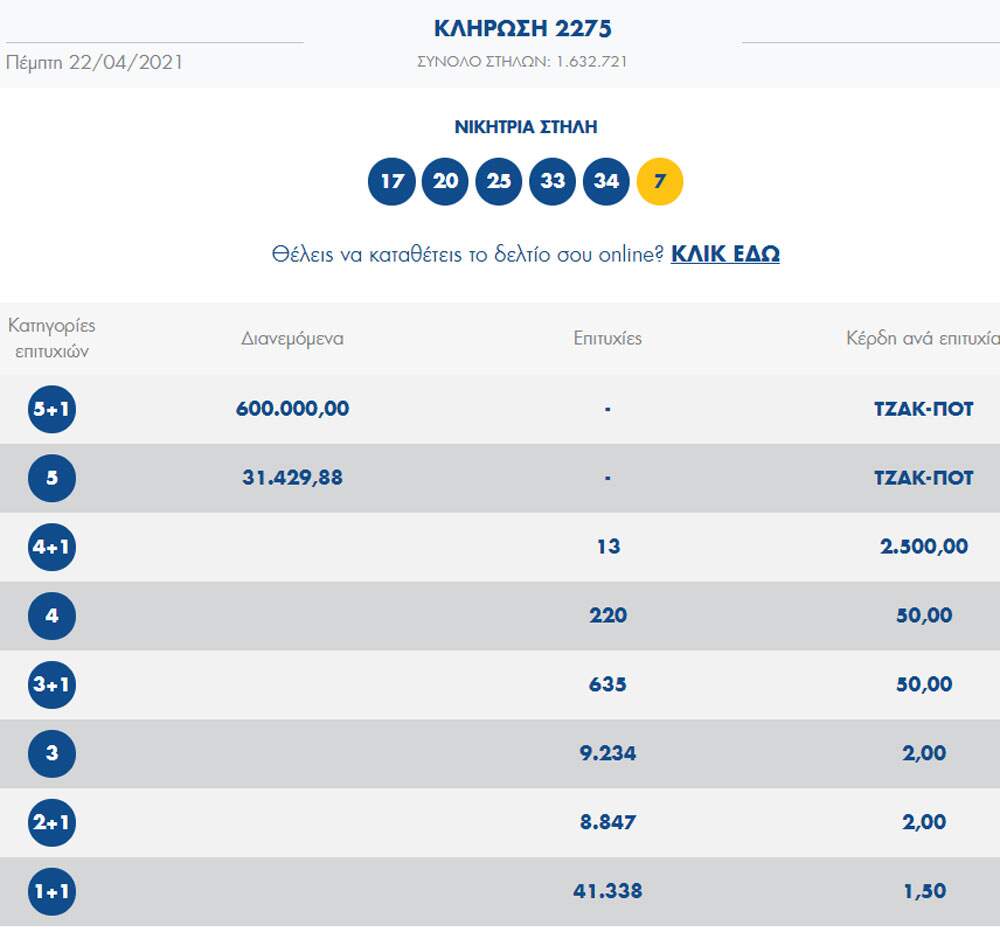Viewport: 1000px width, 932px height.
Task: Select the 4+1 category badge
Action: (52, 547)
